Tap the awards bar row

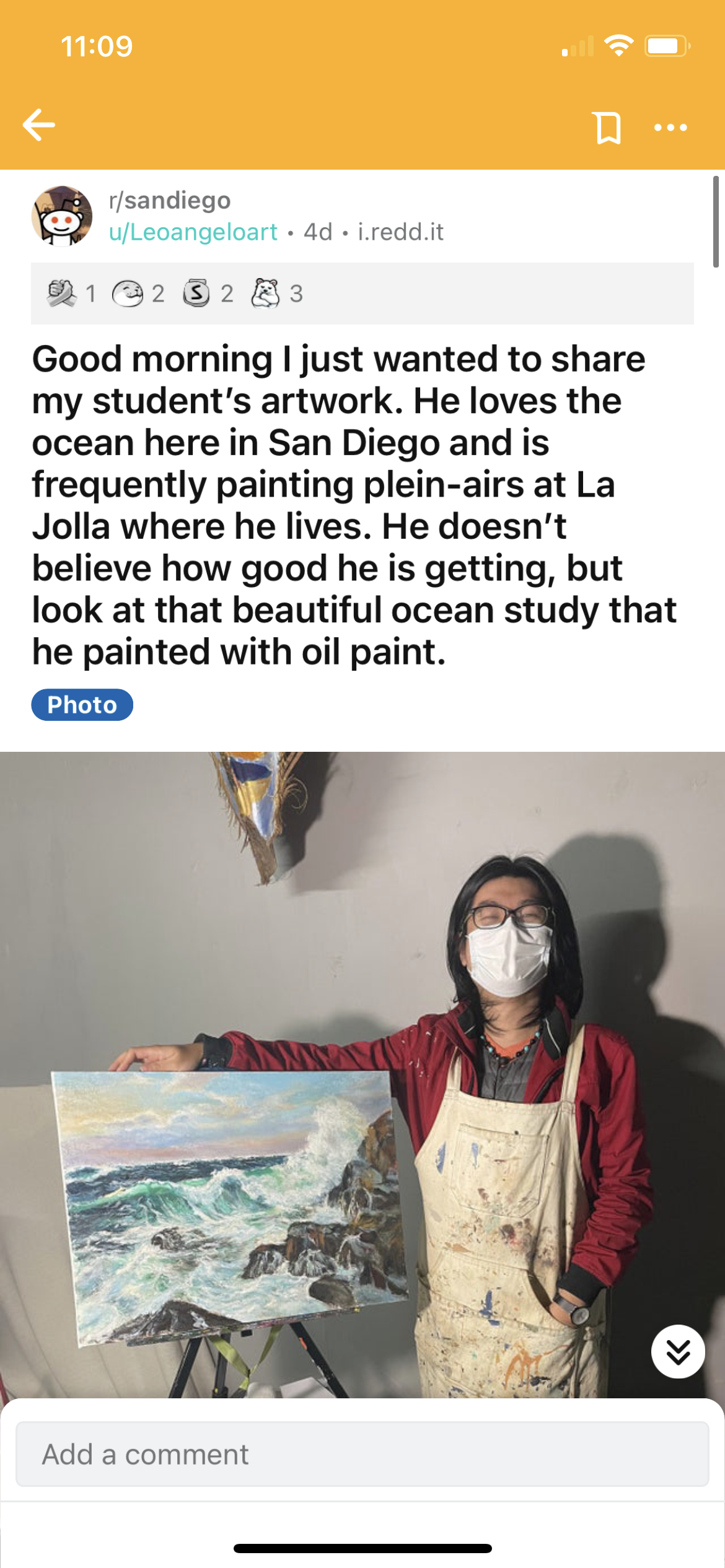point(362,294)
